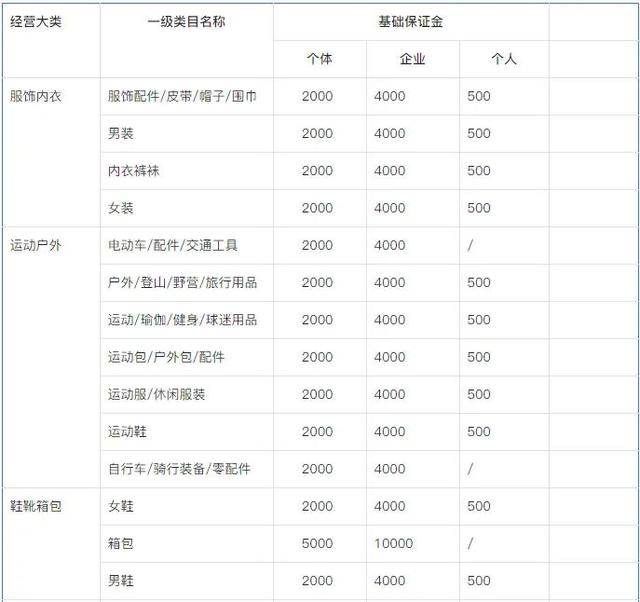Select the 运动鞋 row name
The width and height of the screenshot is (640, 602).
(x=127, y=432)
